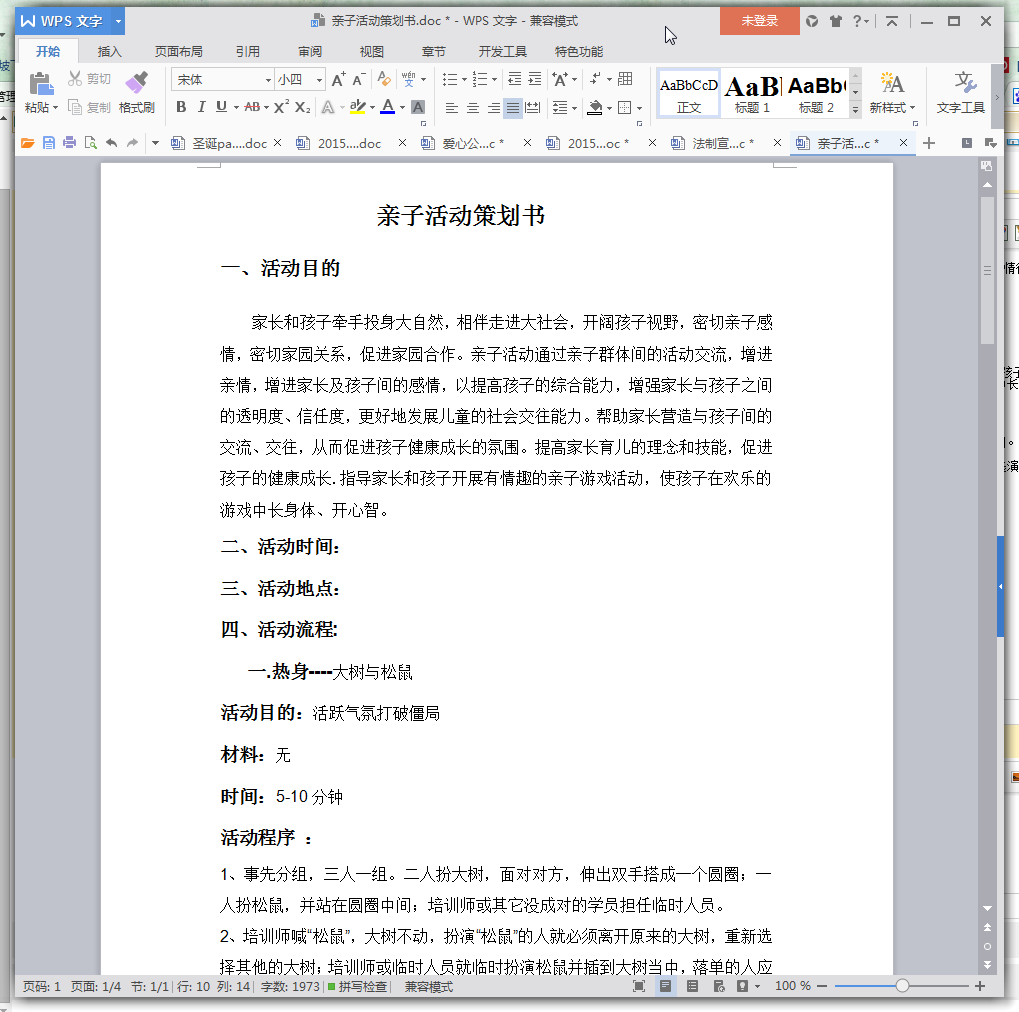The width and height of the screenshot is (1019, 1012).
Task: Click the 复制 copy button
Action: pos(90,107)
